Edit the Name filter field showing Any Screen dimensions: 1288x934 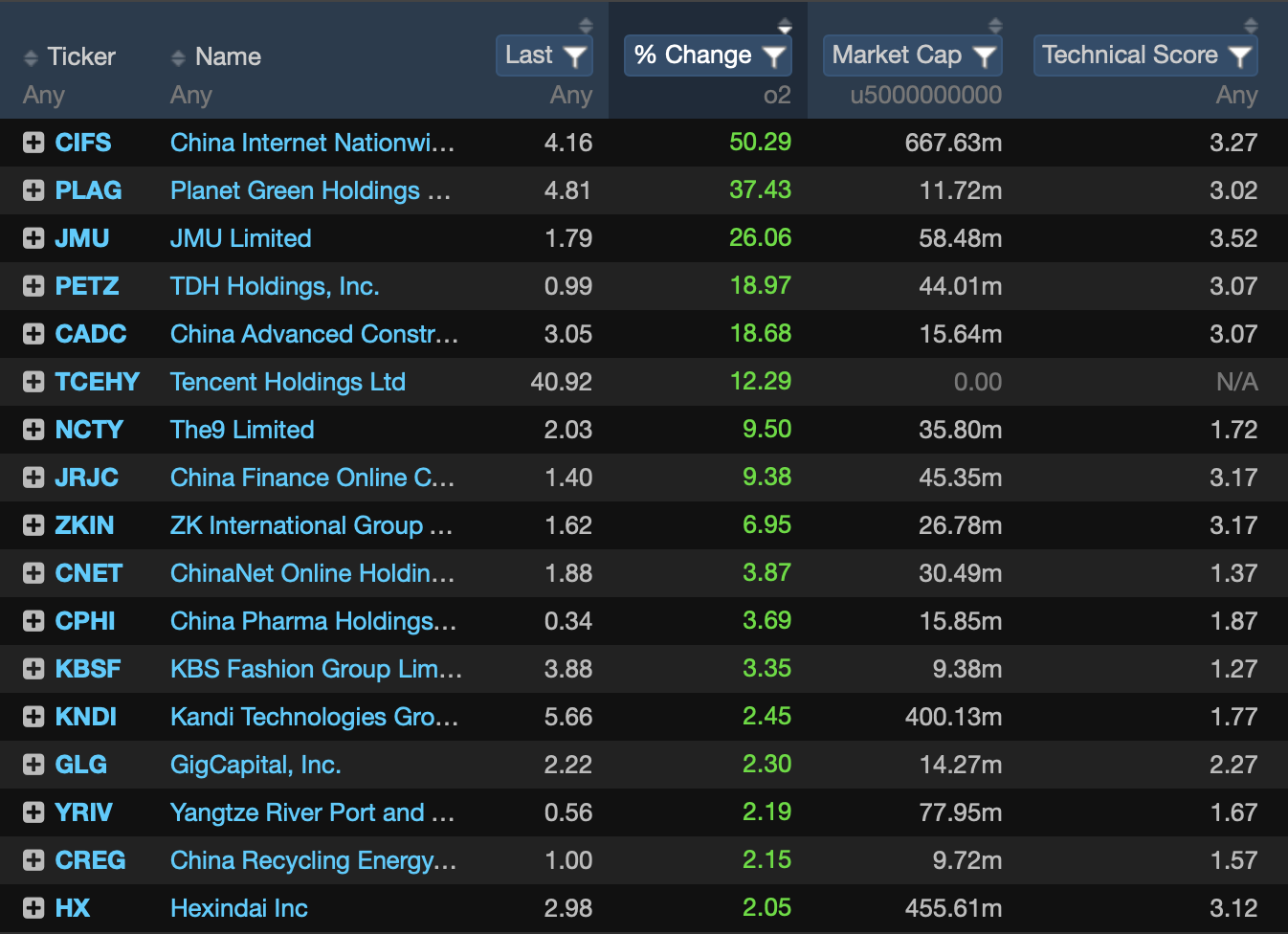click(x=191, y=96)
